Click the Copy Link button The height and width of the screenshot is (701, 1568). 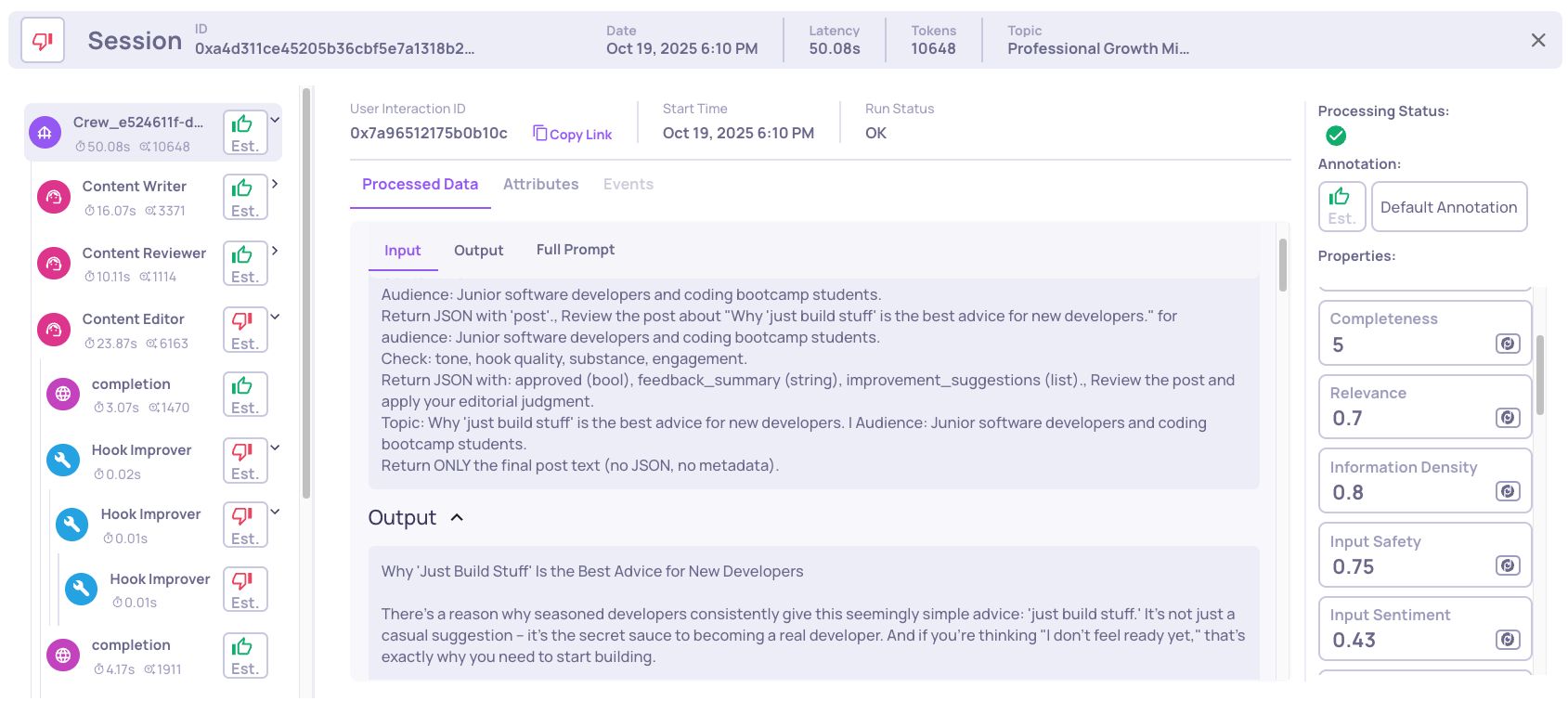click(x=572, y=134)
